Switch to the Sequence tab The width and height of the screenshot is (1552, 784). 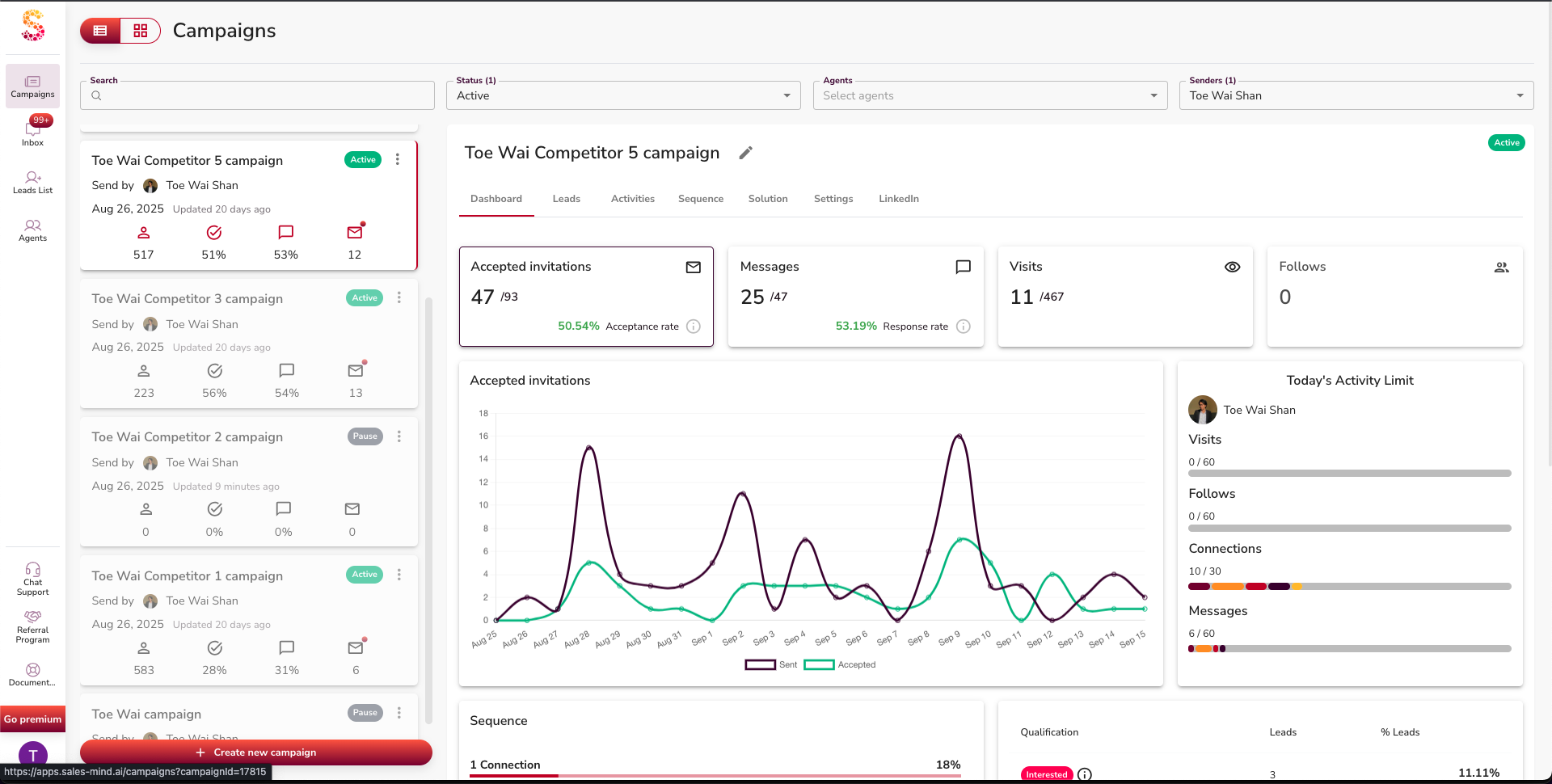click(x=700, y=199)
